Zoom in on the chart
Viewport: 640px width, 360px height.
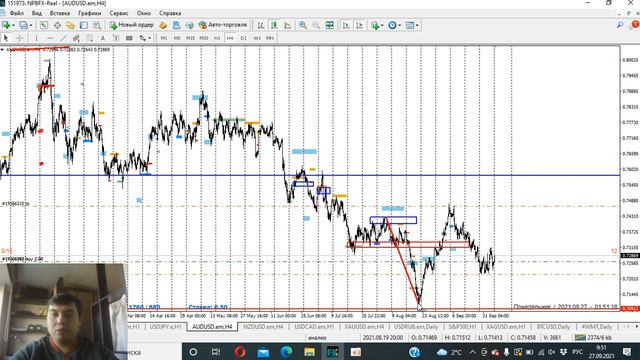click(303, 25)
